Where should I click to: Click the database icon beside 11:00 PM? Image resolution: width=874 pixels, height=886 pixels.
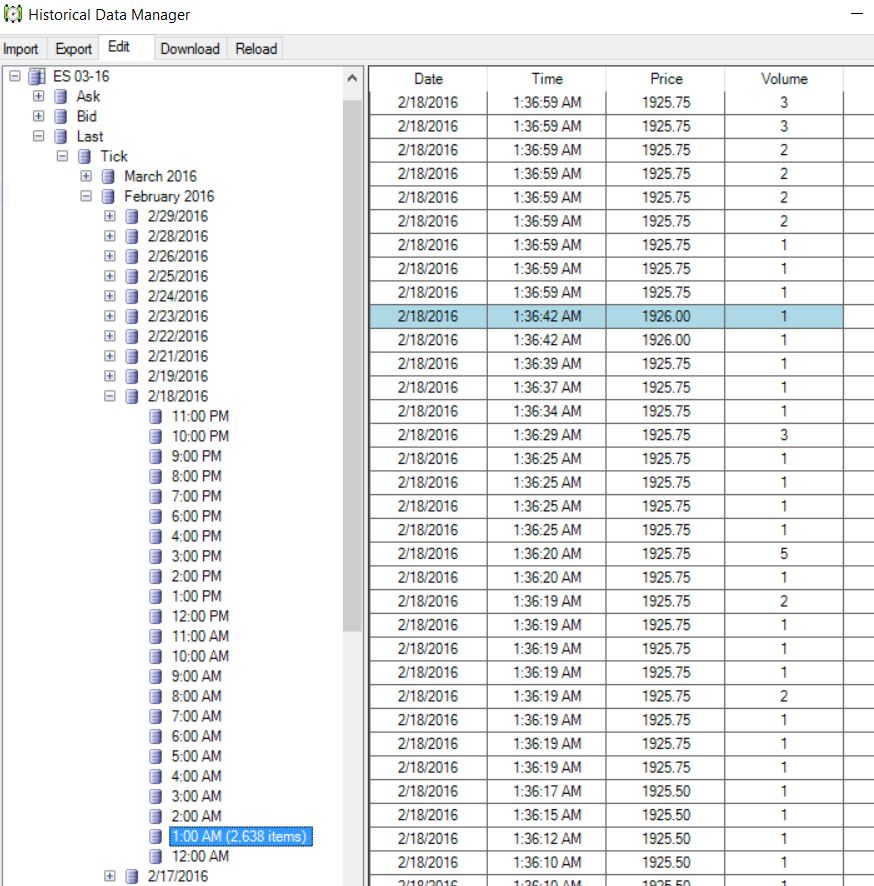(x=155, y=416)
